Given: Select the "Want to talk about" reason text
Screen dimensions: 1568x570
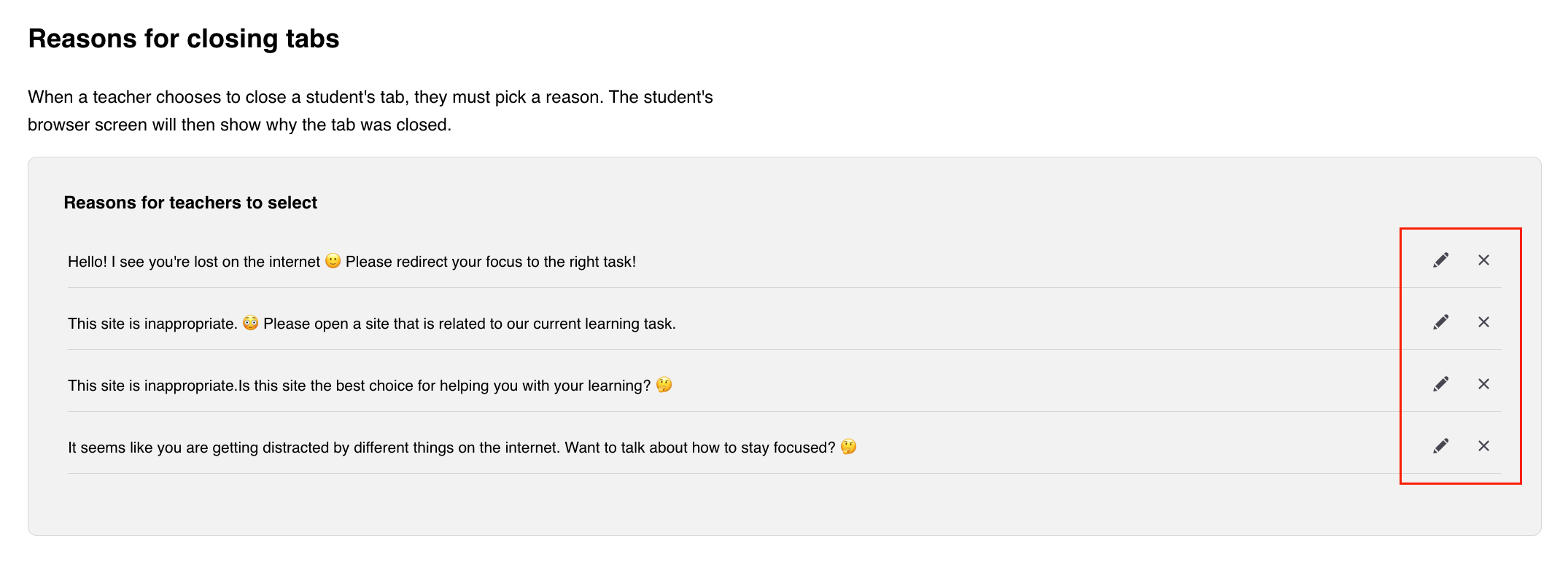Looking at the screenshot, I should [x=462, y=448].
